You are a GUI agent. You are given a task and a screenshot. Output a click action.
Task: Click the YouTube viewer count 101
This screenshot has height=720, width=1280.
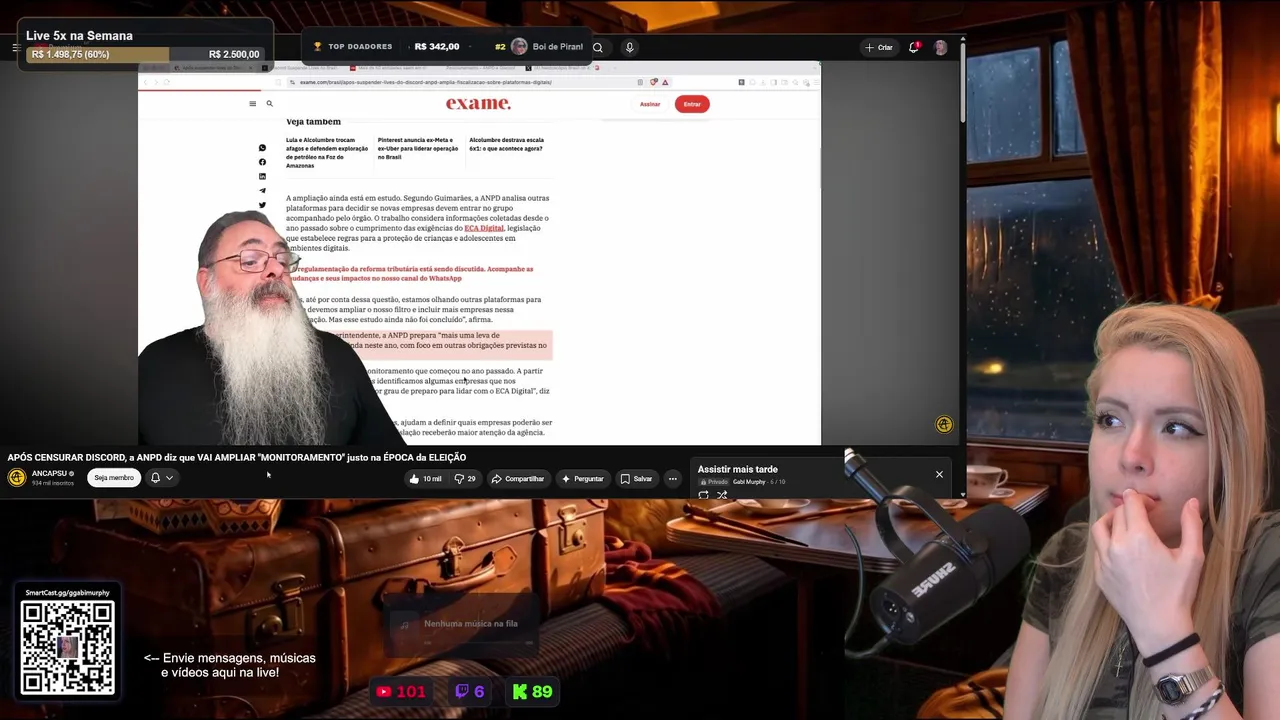[401, 692]
